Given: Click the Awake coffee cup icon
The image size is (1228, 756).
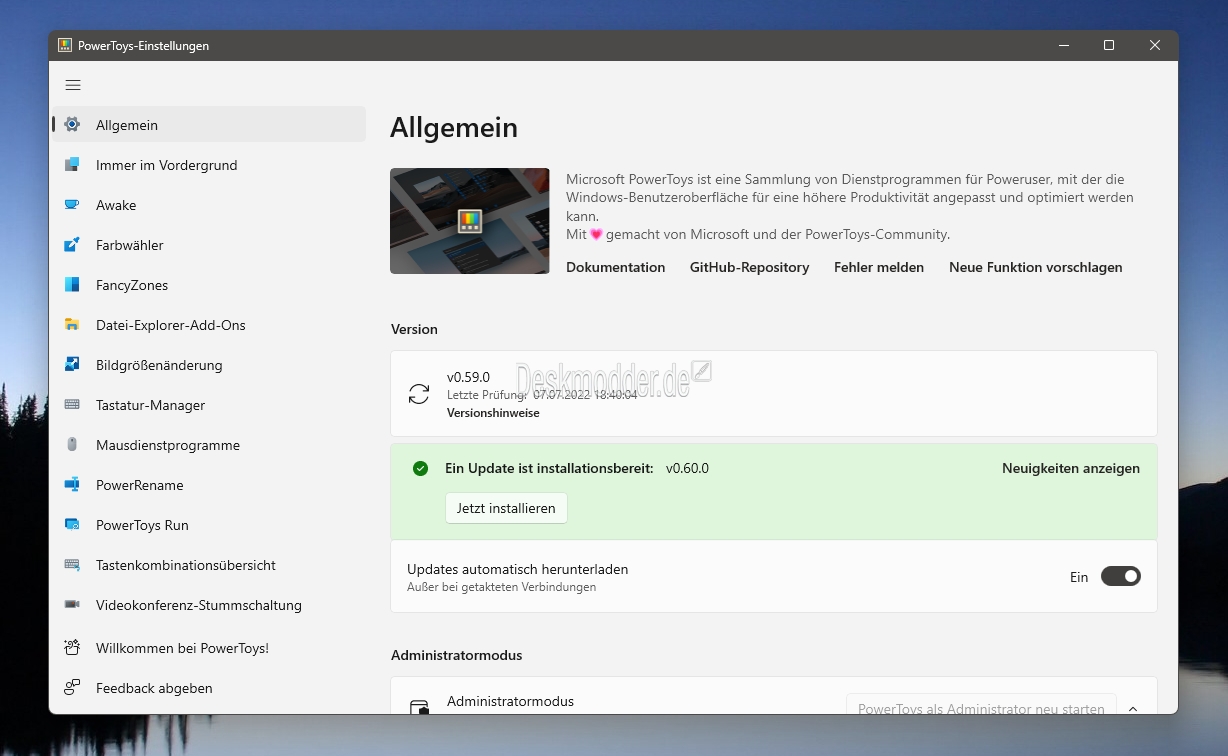Looking at the screenshot, I should (72, 205).
